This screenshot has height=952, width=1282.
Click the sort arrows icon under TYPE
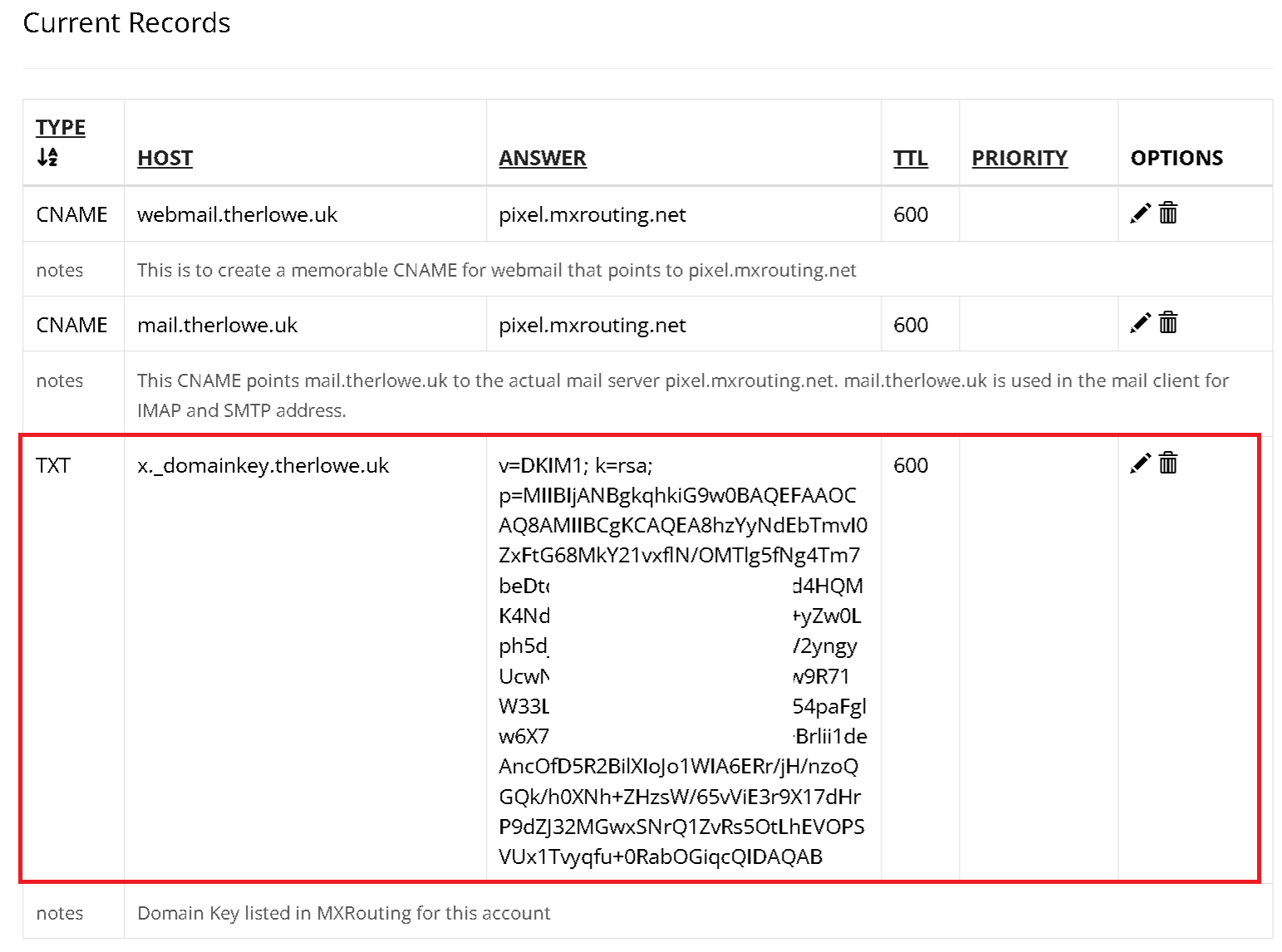(x=47, y=157)
